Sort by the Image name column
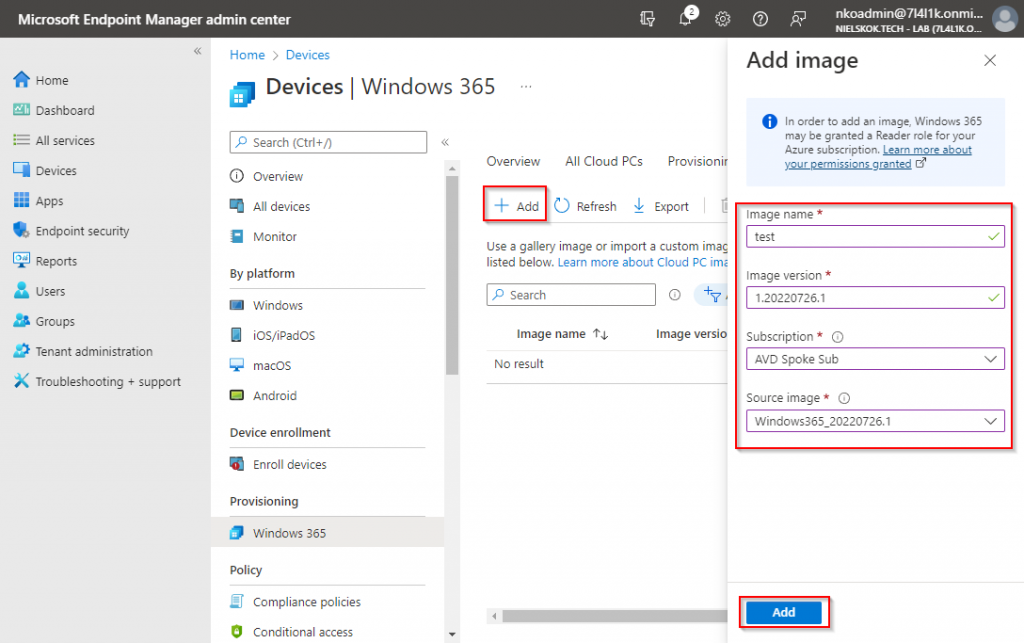Image resolution: width=1024 pixels, height=643 pixels. 562,334
